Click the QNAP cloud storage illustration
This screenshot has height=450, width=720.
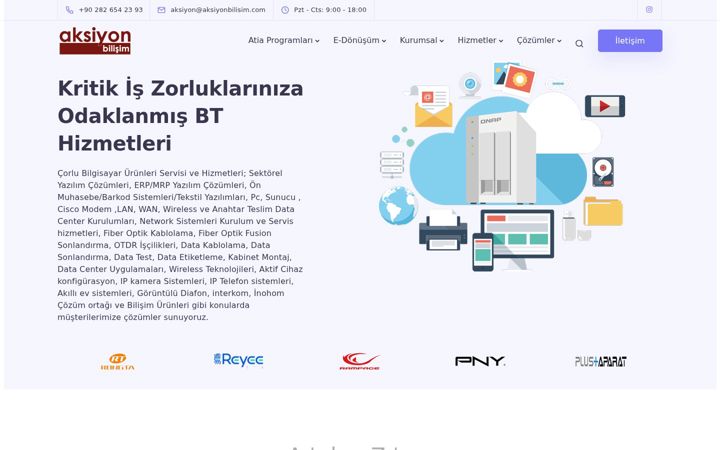pyautogui.click(x=502, y=166)
